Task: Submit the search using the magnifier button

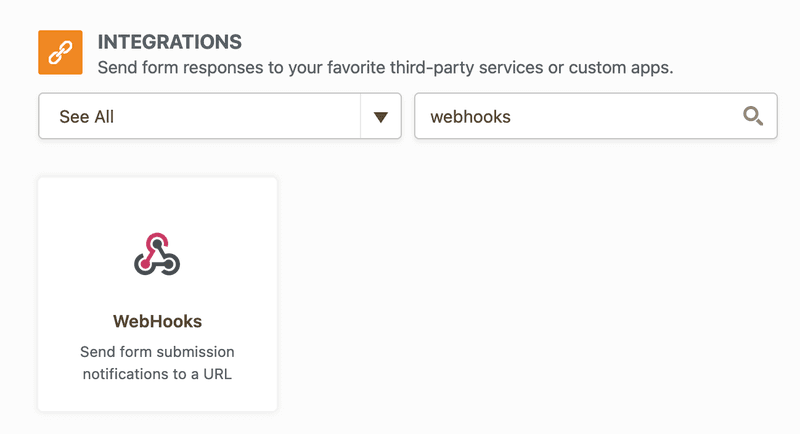Action: pos(753,116)
